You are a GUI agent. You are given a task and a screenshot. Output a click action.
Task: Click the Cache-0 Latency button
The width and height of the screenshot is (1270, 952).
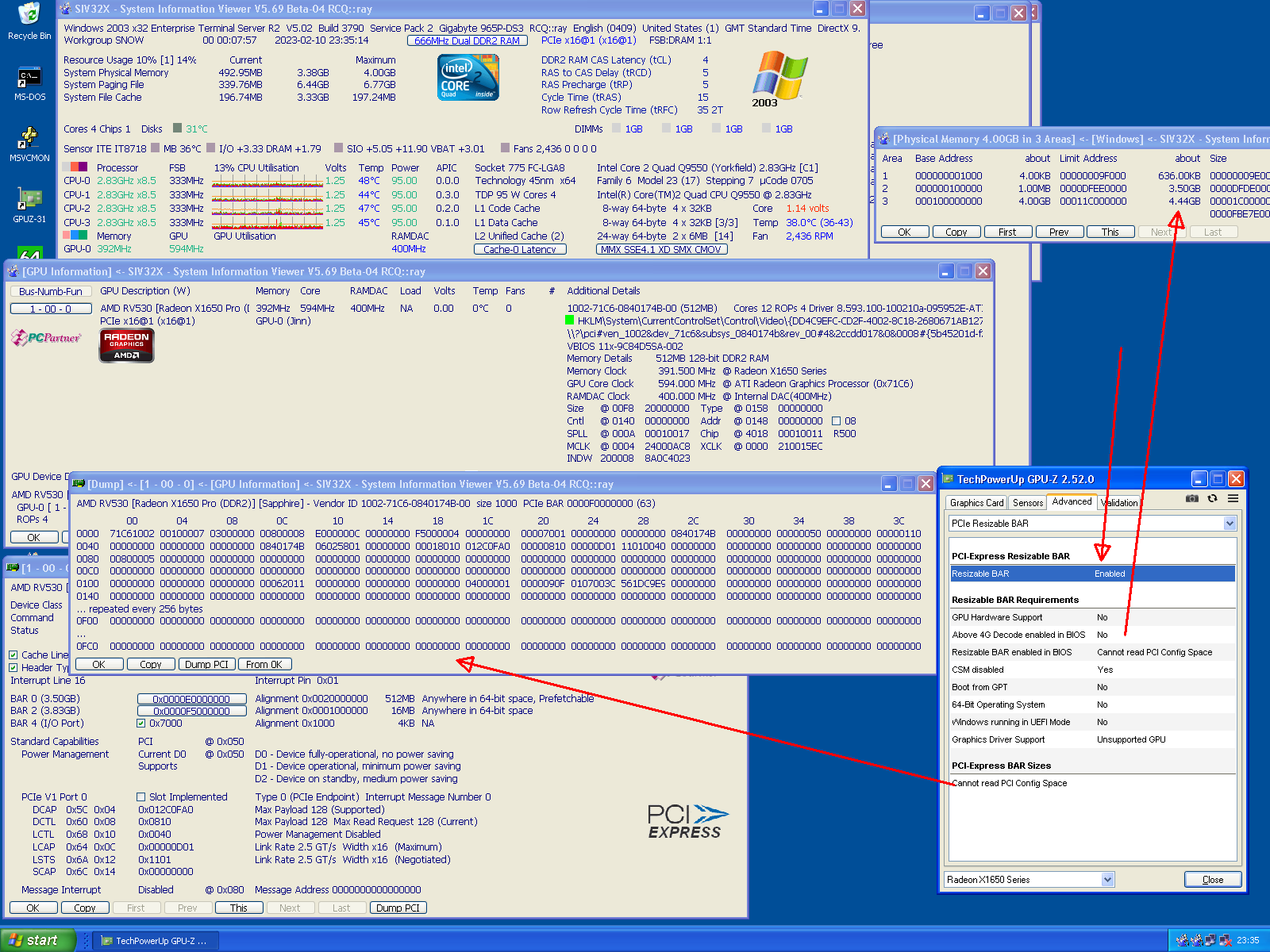point(520,249)
